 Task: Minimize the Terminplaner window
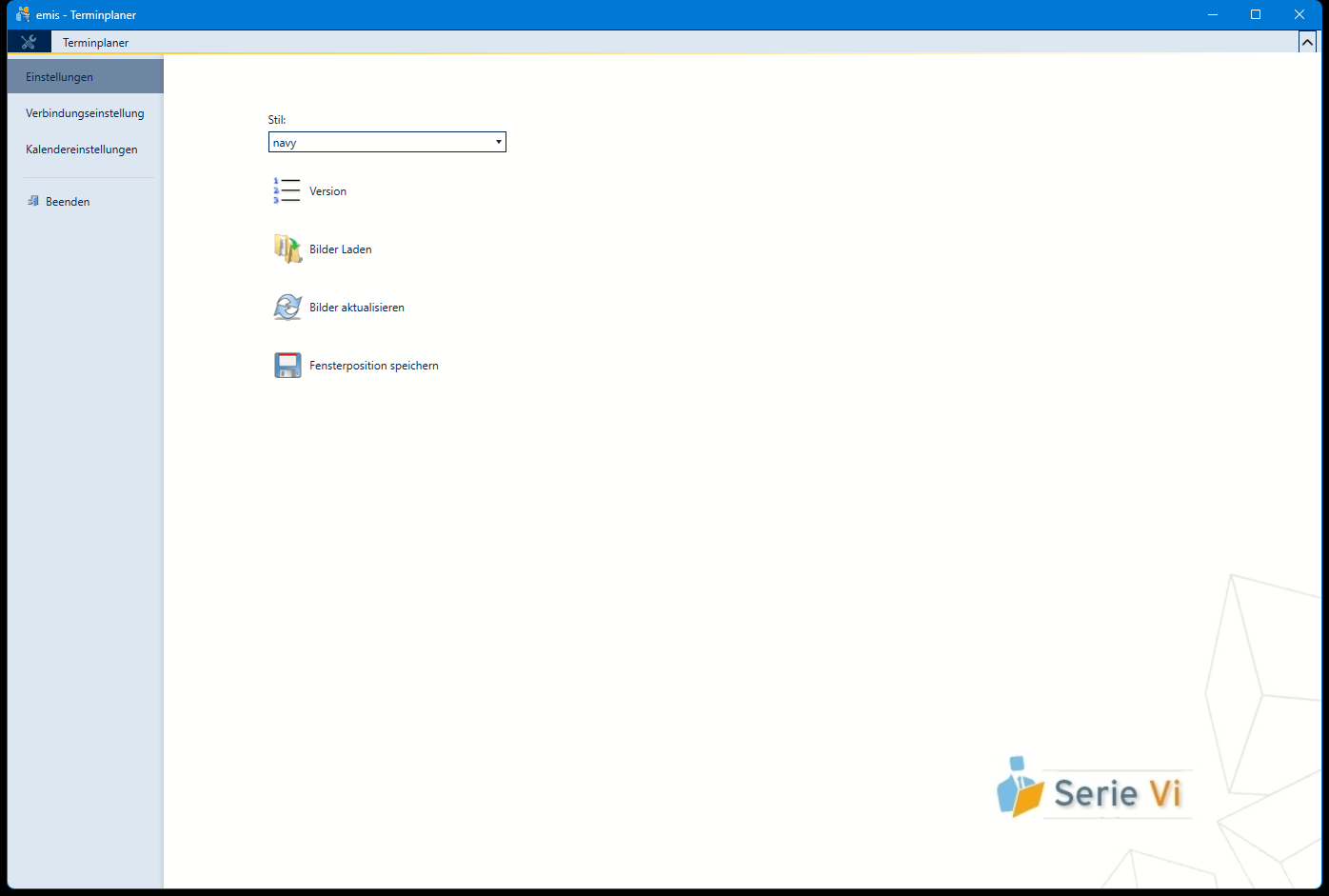pyautogui.click(x=1213, y=14)
